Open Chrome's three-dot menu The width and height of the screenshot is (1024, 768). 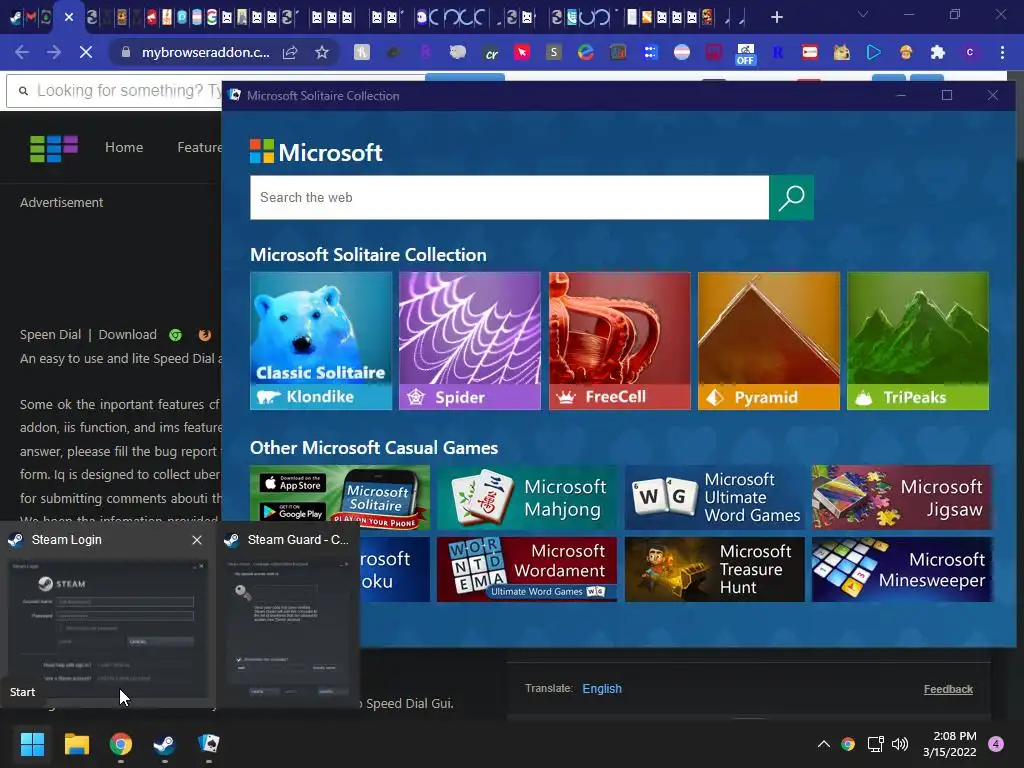(x=1002, y=52)
